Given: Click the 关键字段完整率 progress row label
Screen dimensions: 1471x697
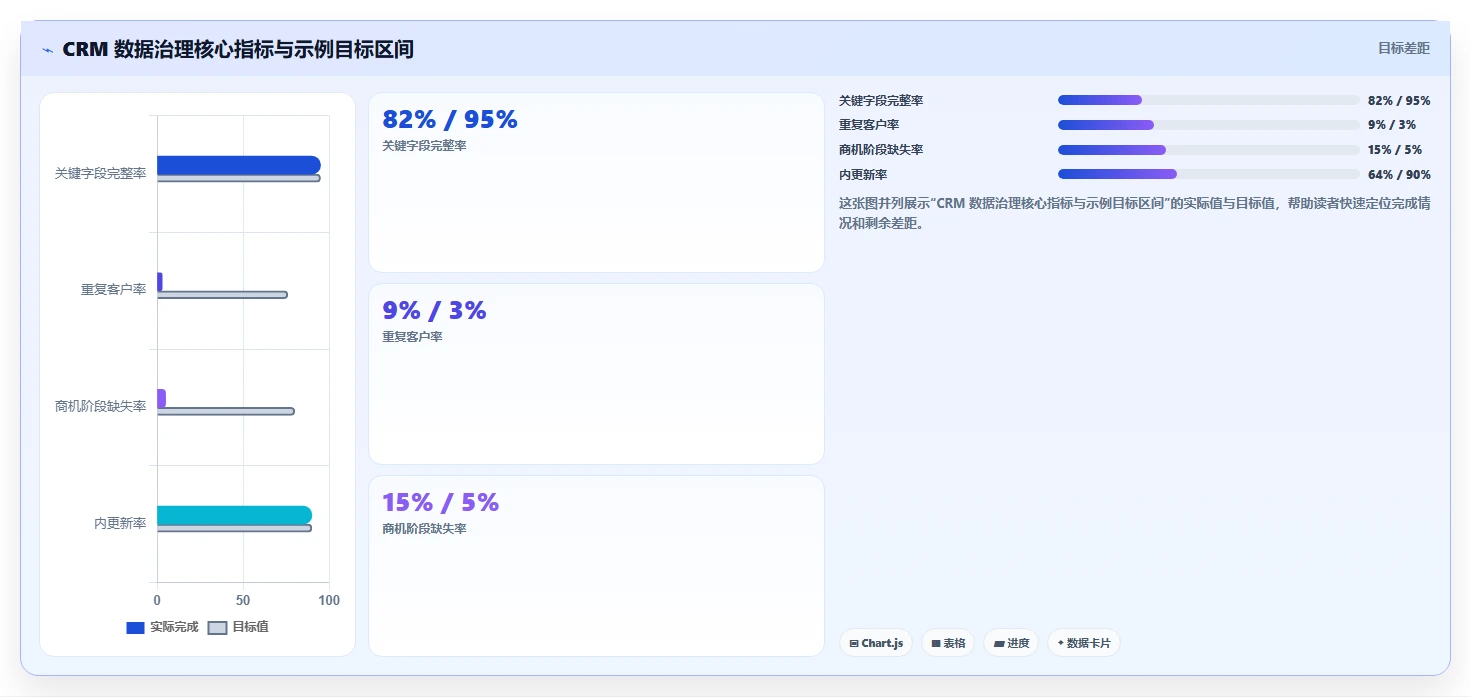Looking at the screenshot, I should (881, 101).
